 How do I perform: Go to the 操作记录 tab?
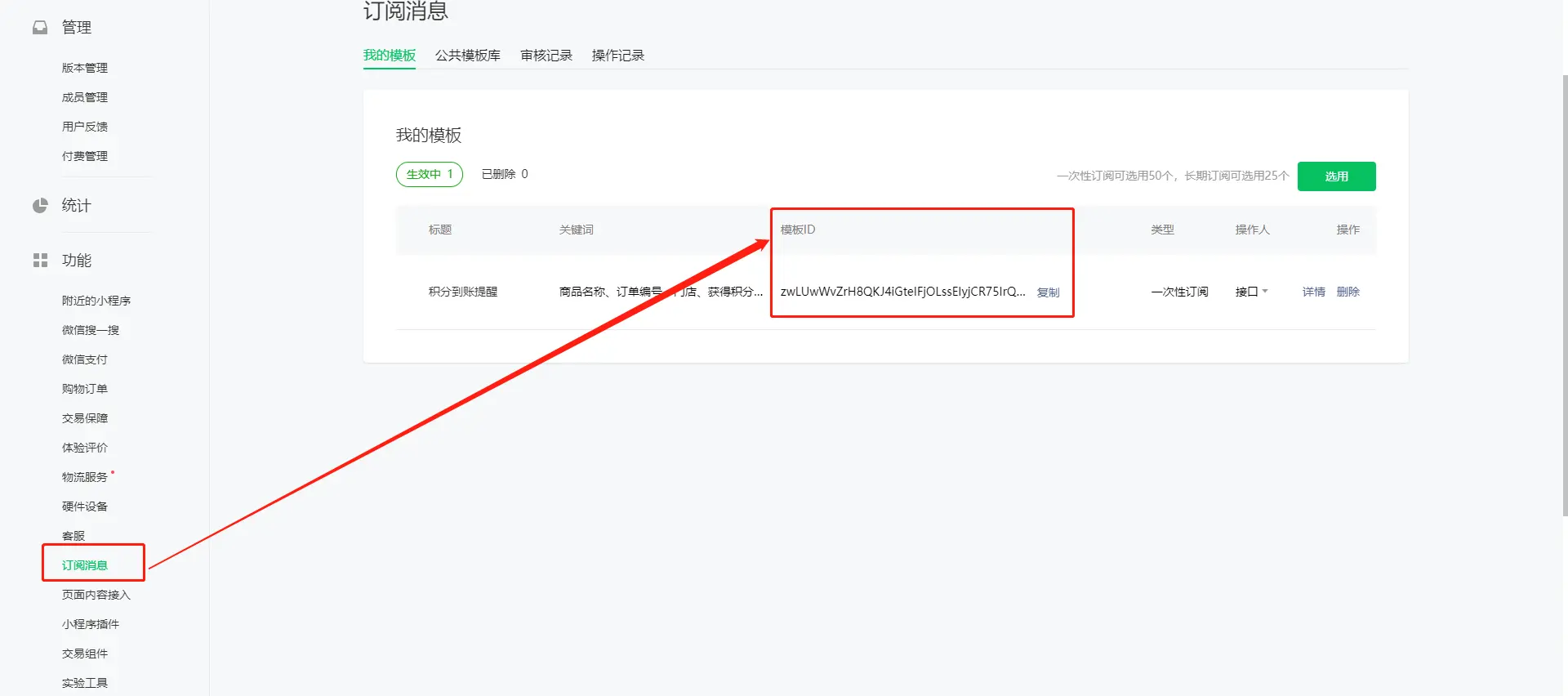(x=617, y=56)
